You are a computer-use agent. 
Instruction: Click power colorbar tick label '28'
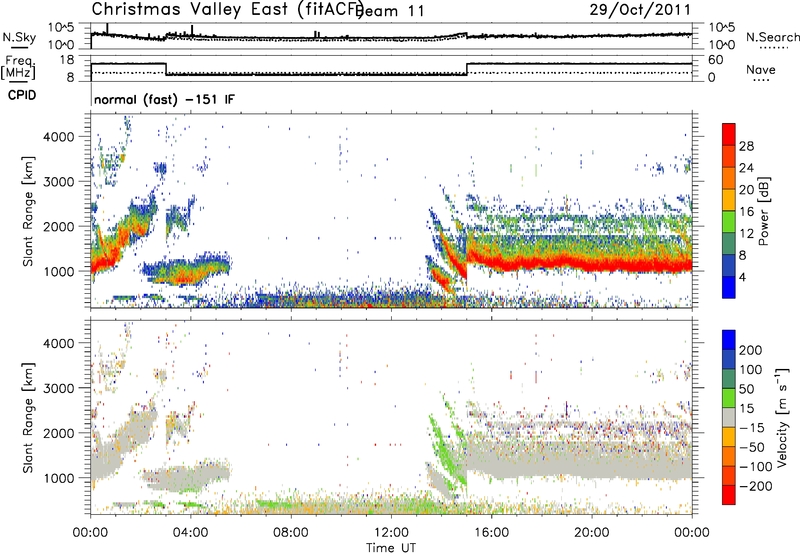pyautogui.click(x=746, y=146)
